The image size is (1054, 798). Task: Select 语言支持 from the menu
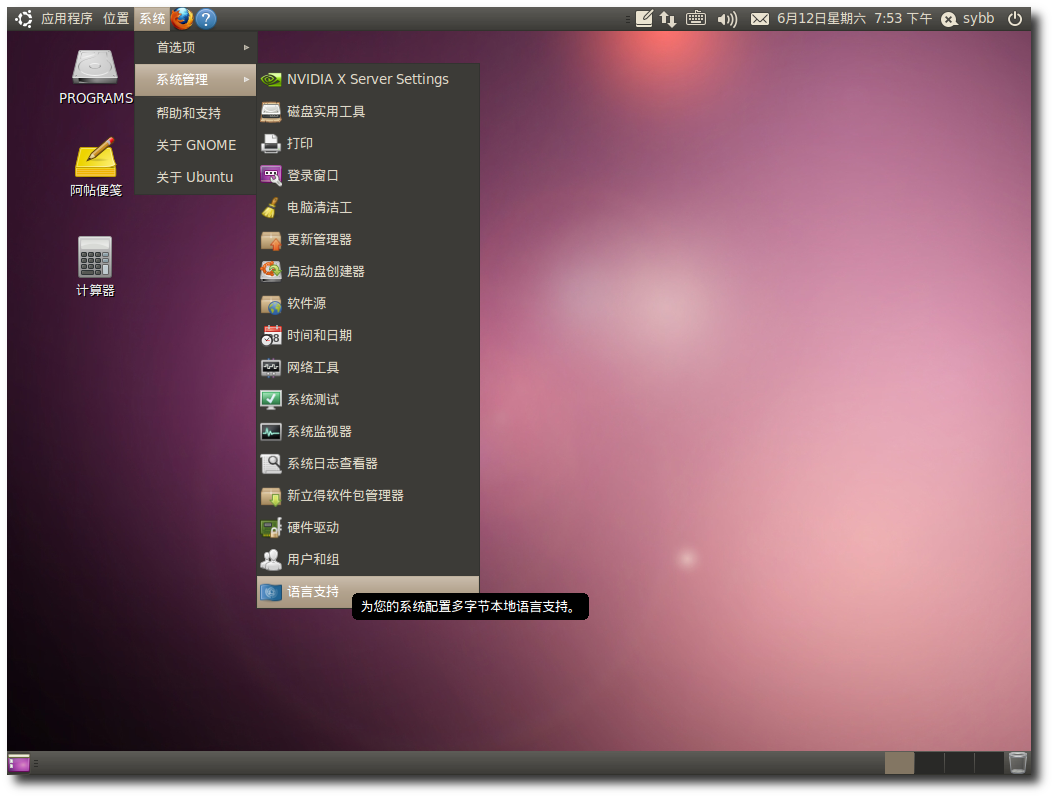[313, 591]
